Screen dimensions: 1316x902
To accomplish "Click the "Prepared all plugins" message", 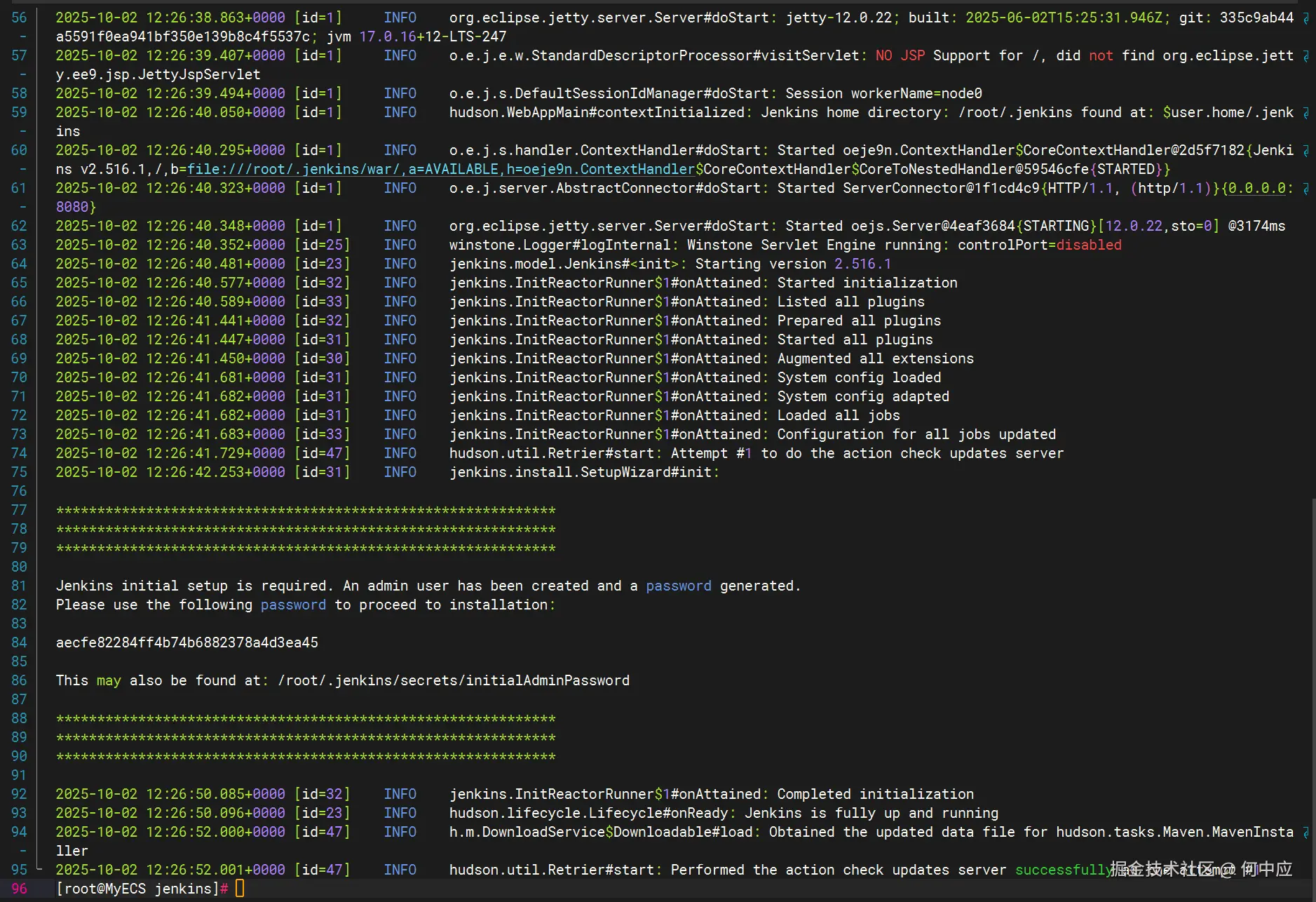I will tap(860, 321).
